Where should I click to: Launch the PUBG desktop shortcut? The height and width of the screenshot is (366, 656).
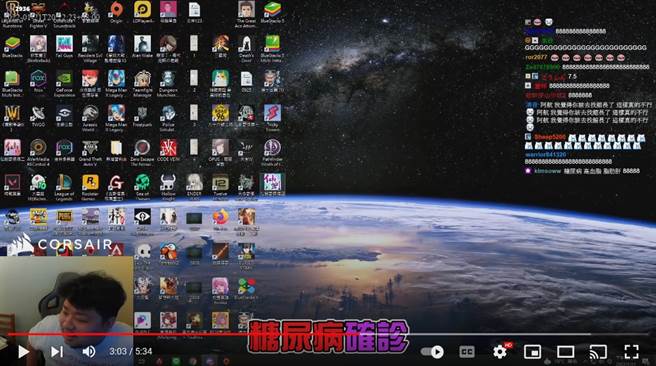point(64,220)
